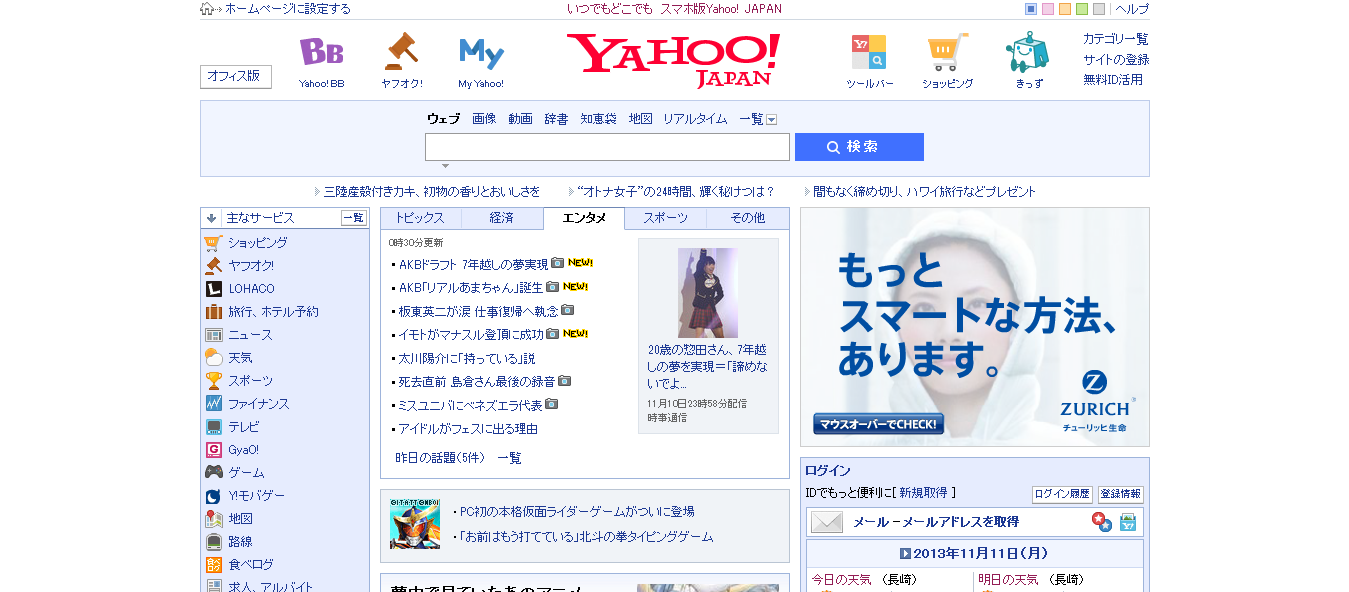Click the 一覧 button in 主なサービス header

(x=354, y=218)
